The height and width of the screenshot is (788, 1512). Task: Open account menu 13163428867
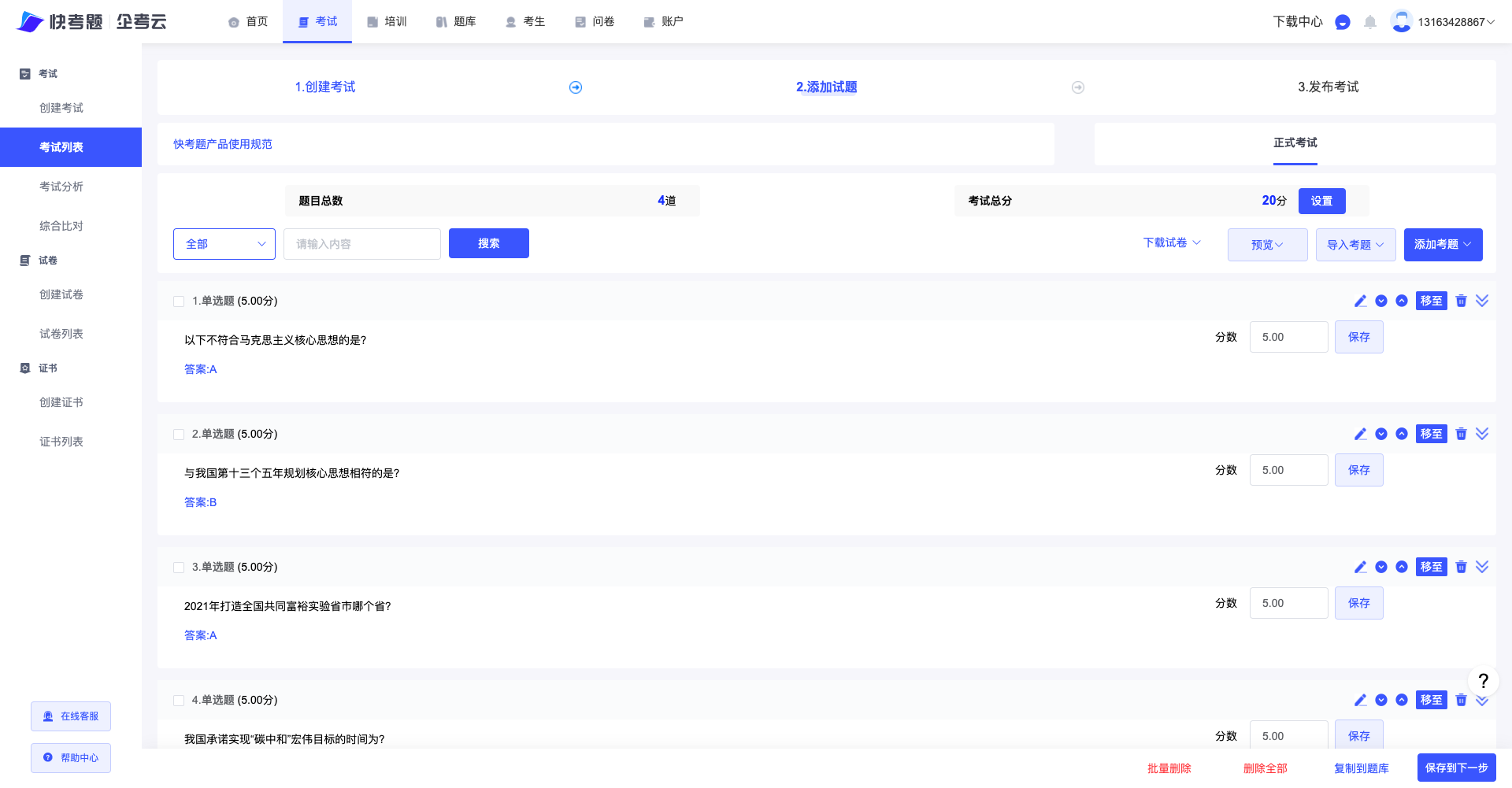pos(1456,22)
